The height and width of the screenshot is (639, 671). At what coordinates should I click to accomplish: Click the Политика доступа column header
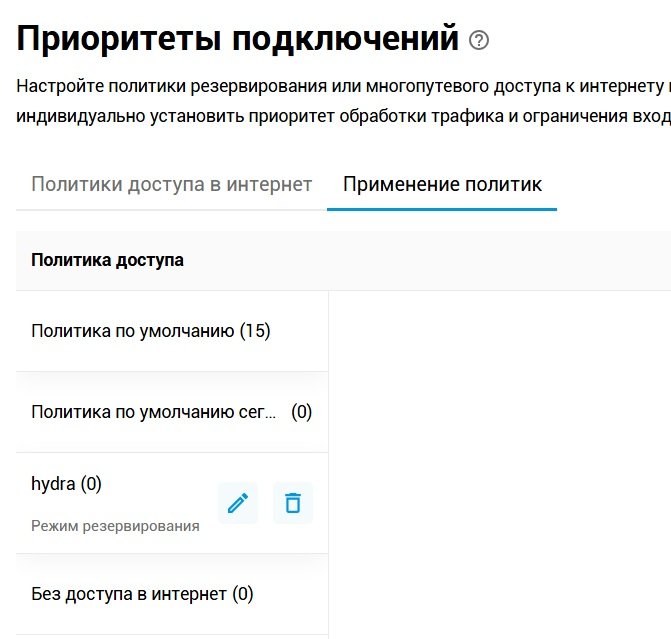(107, 260)
